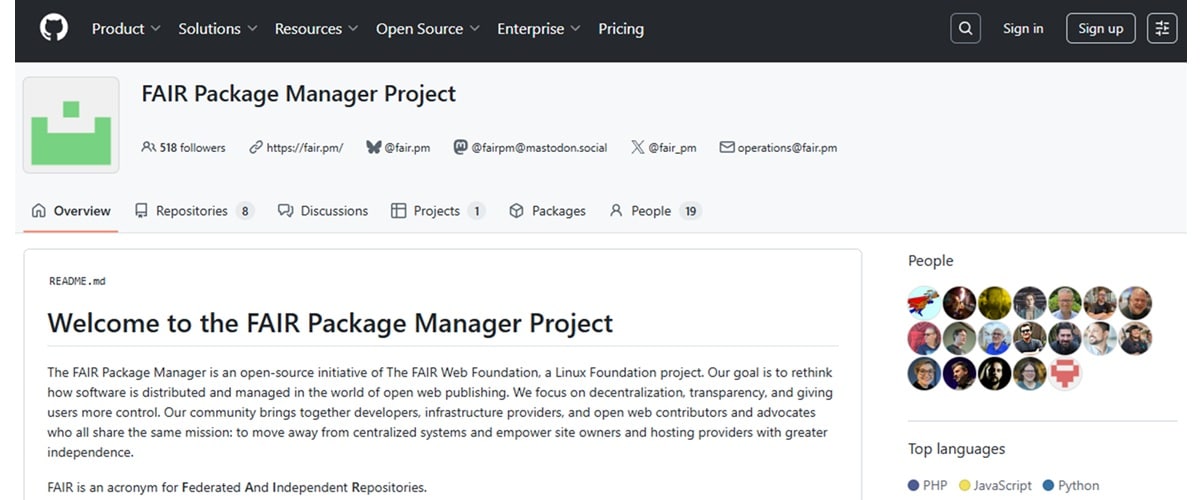Image resolution: width=1200 pixels, height=500 pixels.
Task: Click the Mastodon icon beside @fairpm@mastodon.social
Action: click(460, 147)
